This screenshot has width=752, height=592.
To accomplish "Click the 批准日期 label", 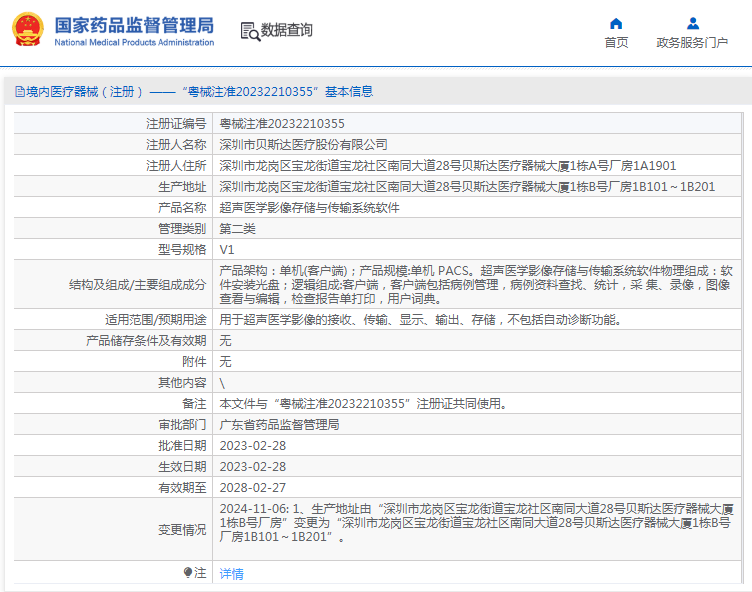I will click(x=182, y=446).
